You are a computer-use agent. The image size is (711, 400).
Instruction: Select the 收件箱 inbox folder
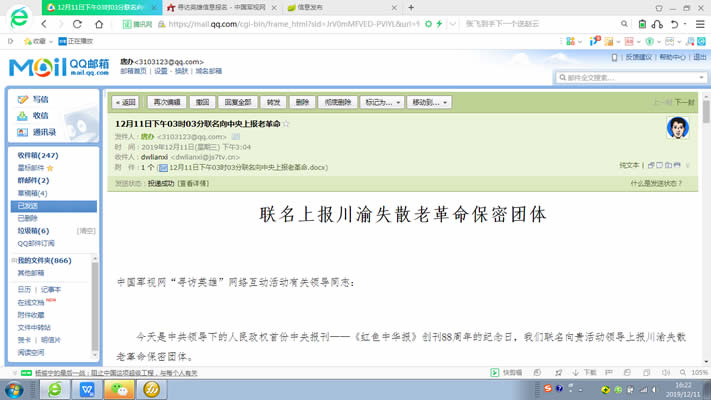37,156
